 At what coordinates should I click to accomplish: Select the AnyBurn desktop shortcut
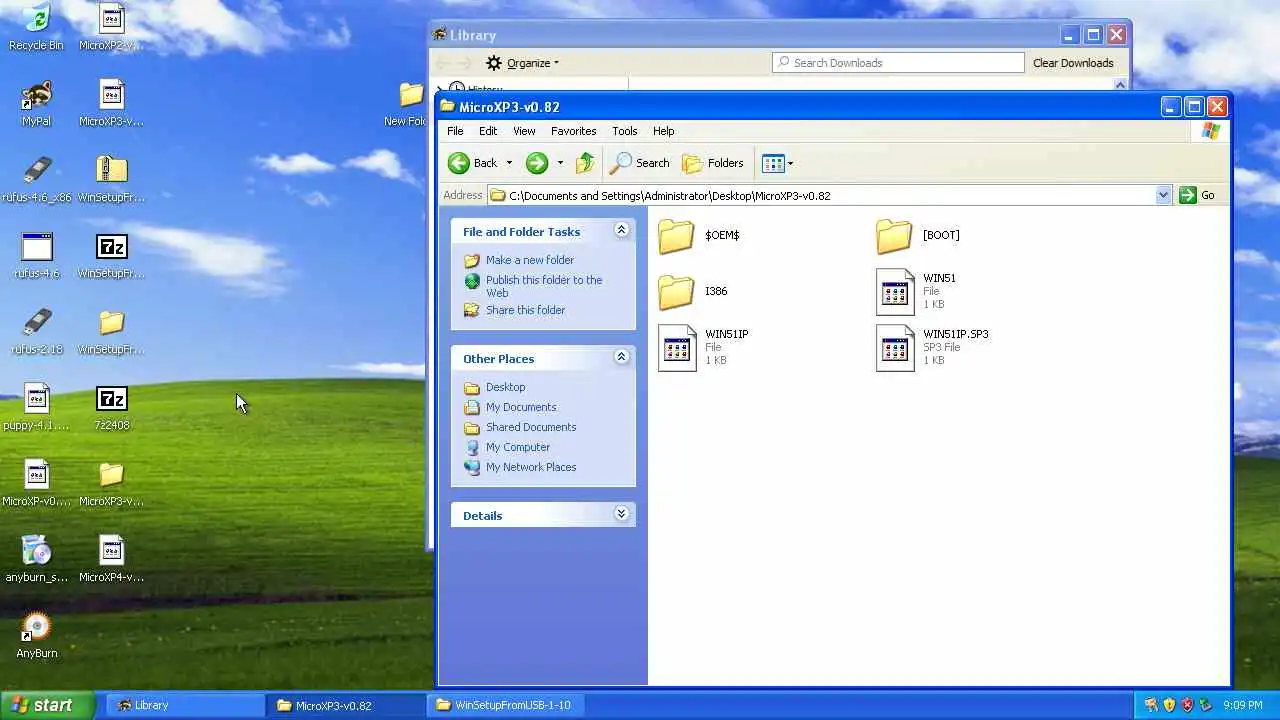pyautogui.click(x=36, y=635)
